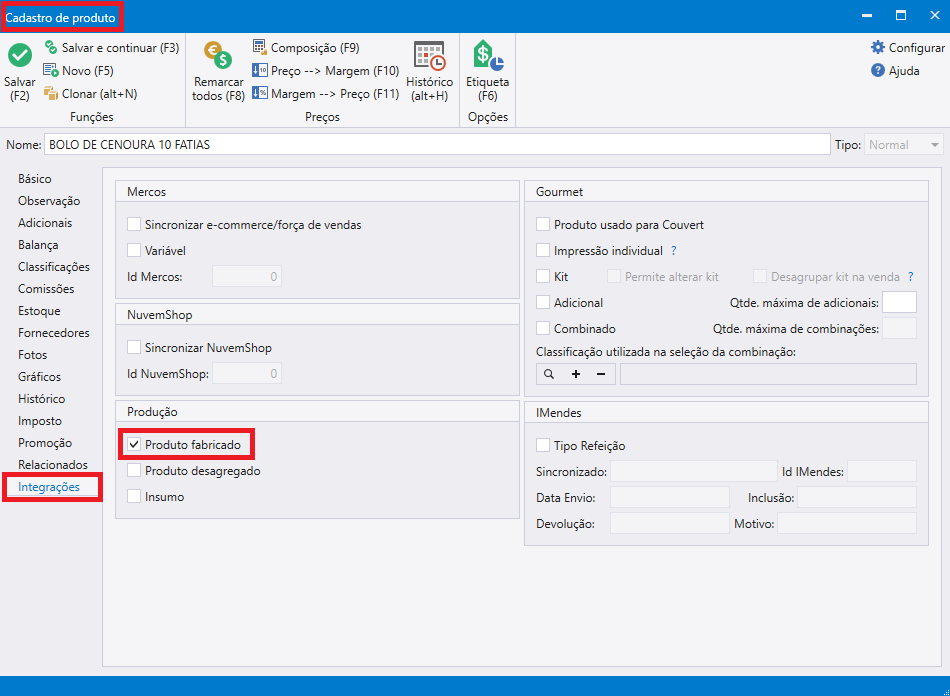Click the question mark beside Desagrupar kit na venda
The width and height of the screenshot is (950, 696).
click(911, 277)
